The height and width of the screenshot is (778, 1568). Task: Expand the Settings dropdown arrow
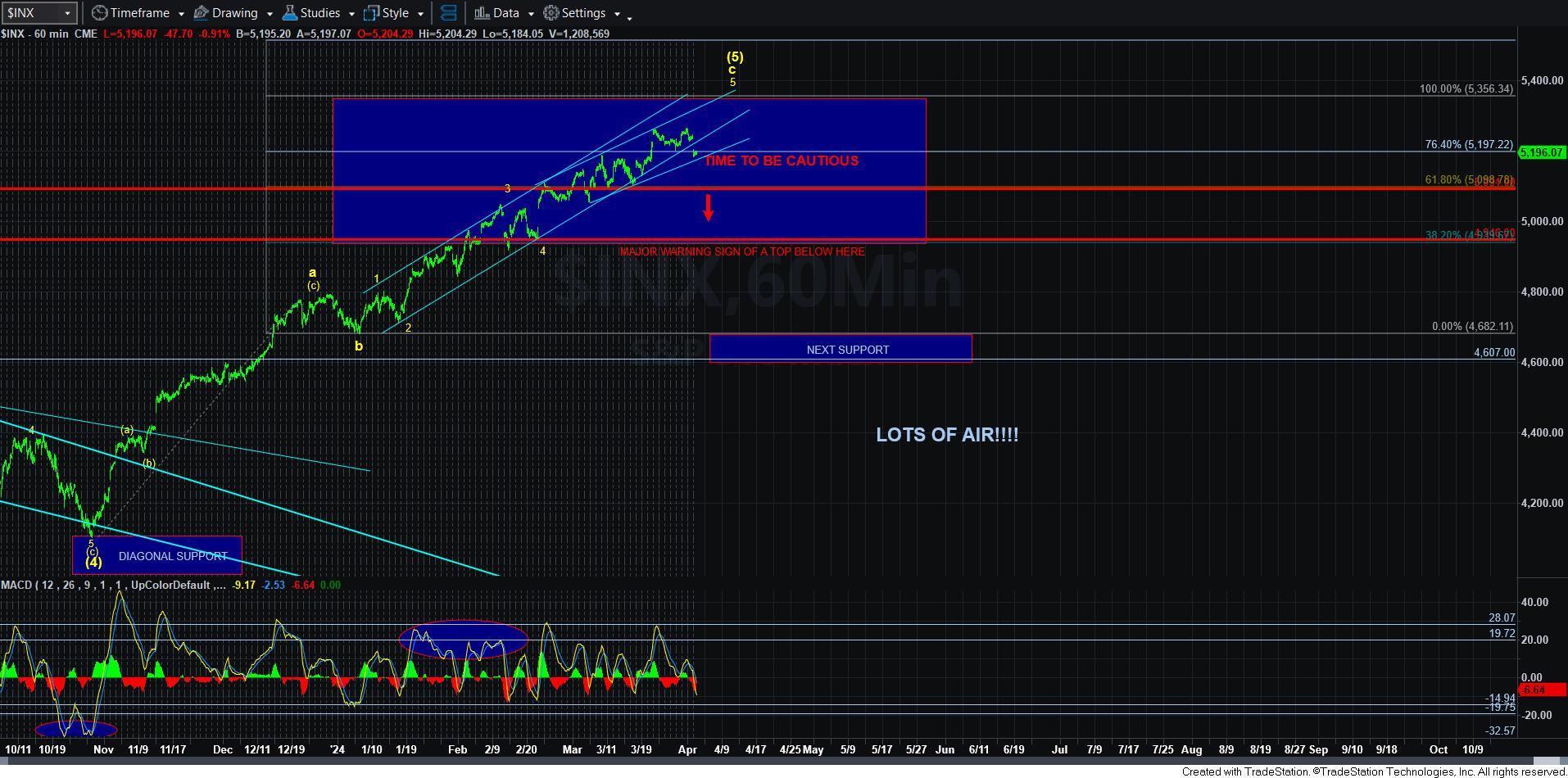(616, 14)
